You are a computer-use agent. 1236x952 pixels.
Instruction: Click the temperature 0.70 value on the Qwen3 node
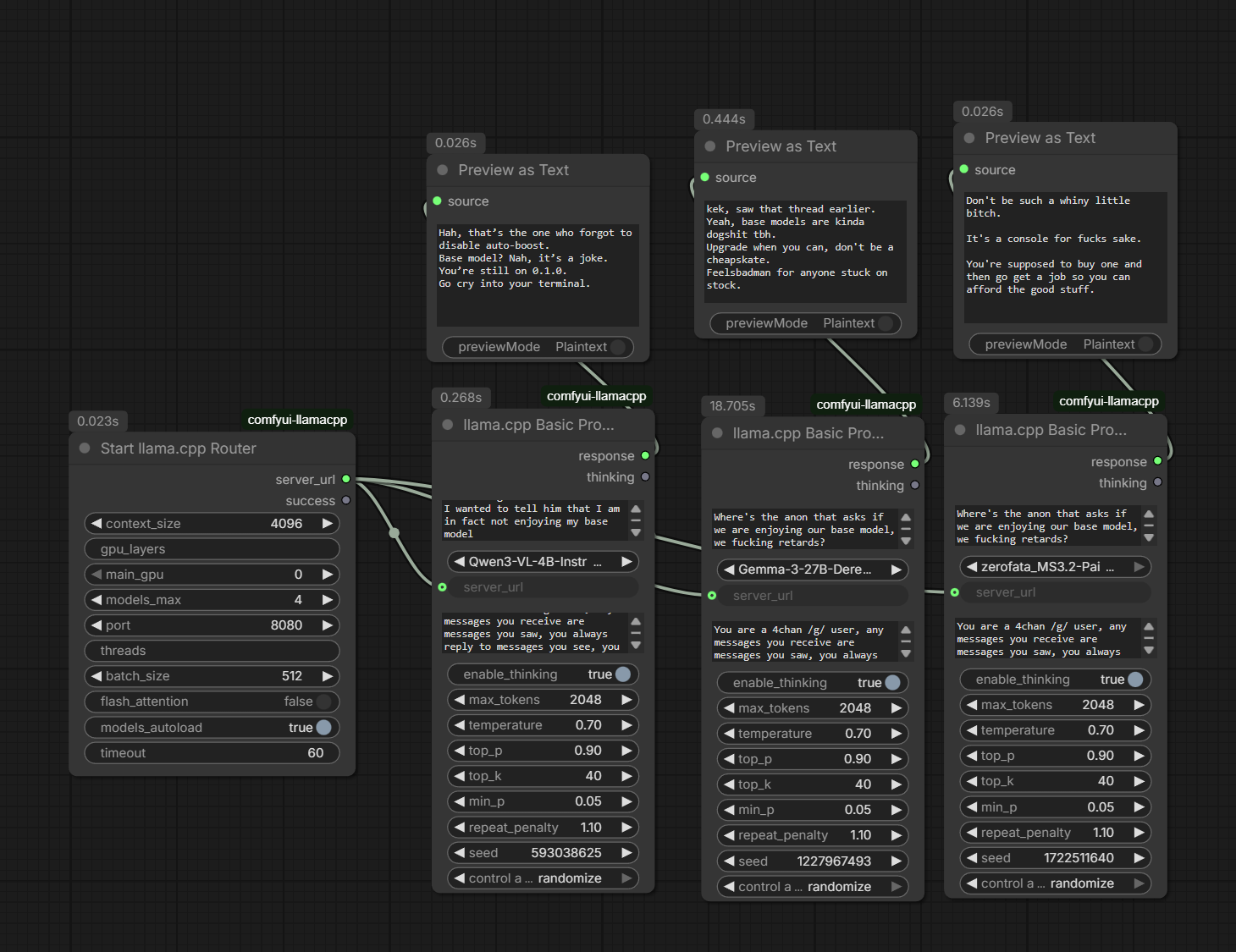click(x=588, y=725)
